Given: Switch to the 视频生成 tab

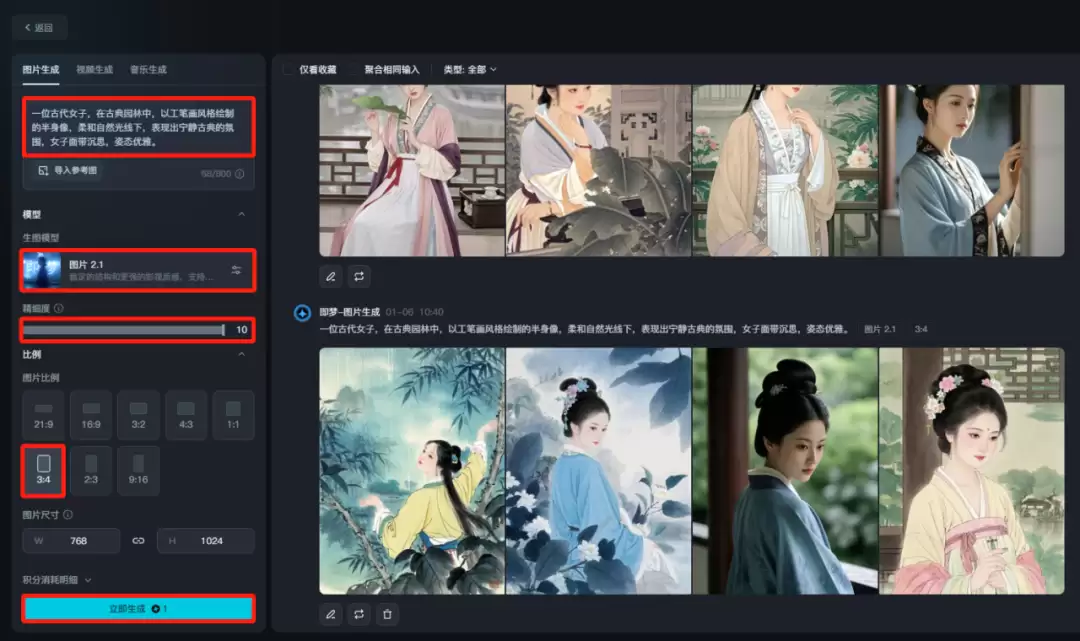Looking at the screenshot, I should pos(92,70).
